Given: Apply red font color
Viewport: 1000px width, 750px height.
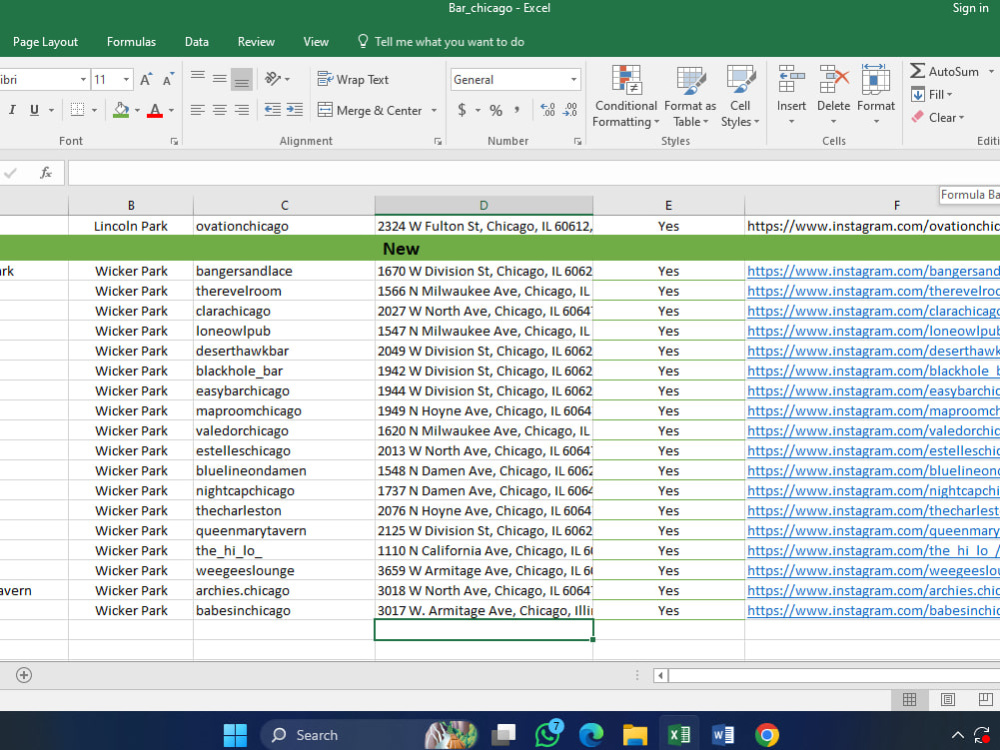Looking at the screenshot, I should click(x=154, y=110).
